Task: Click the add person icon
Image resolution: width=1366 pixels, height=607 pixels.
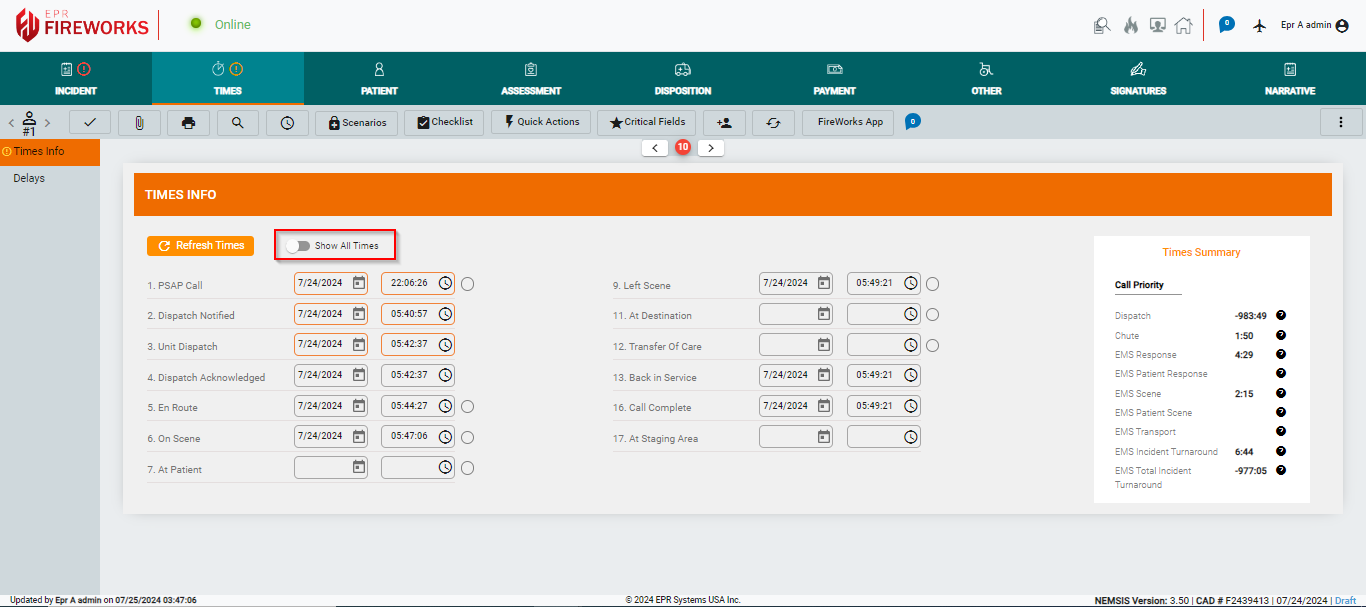Action: (x=724, y=122)
